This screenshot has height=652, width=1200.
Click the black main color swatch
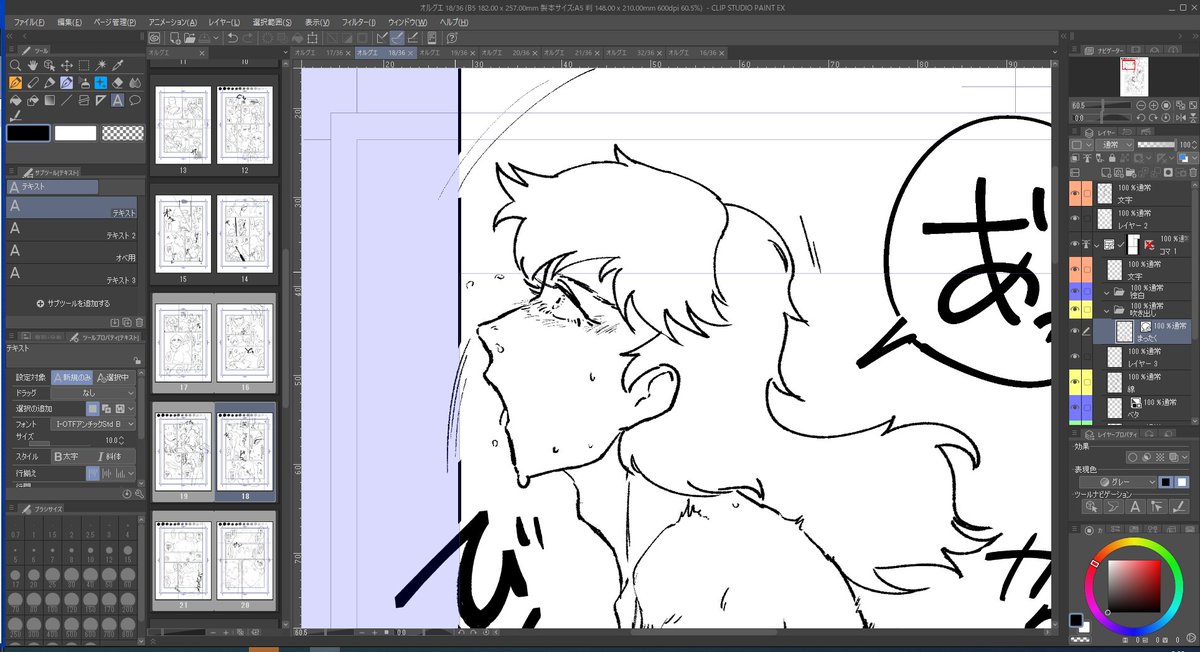(28, 132)
